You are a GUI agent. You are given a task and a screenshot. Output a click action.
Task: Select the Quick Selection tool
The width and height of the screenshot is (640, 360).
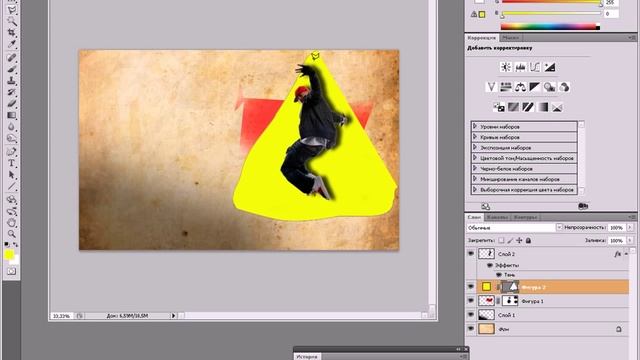click(12, 20)
